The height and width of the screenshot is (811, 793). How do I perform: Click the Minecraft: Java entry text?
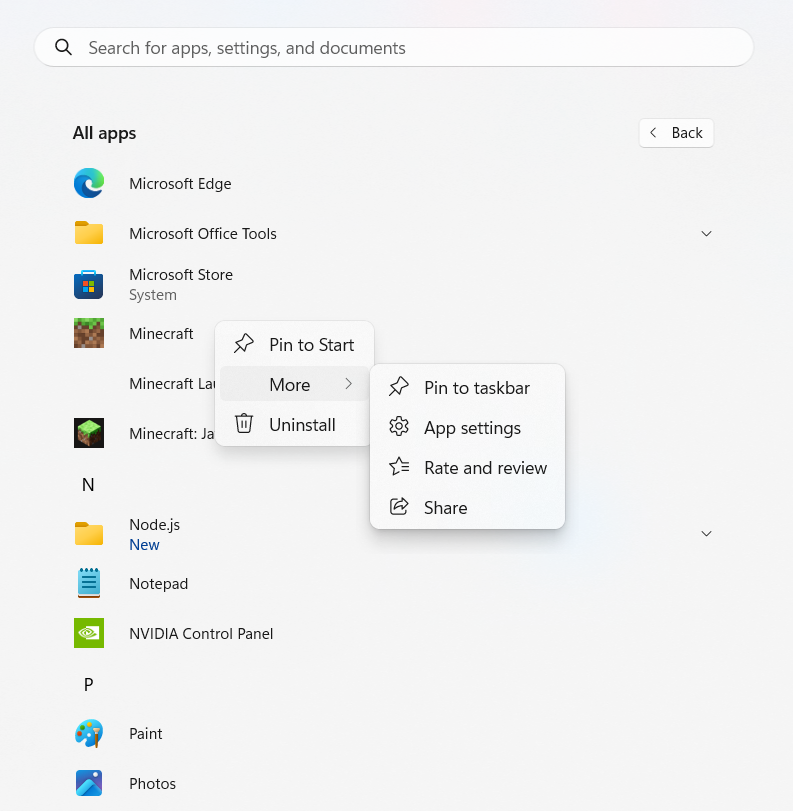point(172,433)
